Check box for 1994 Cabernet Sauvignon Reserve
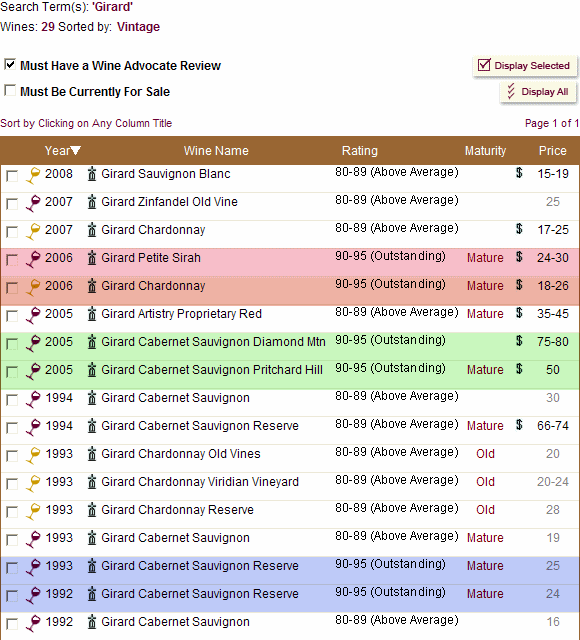This screenshot has width=580, height=640. (12, 428)
